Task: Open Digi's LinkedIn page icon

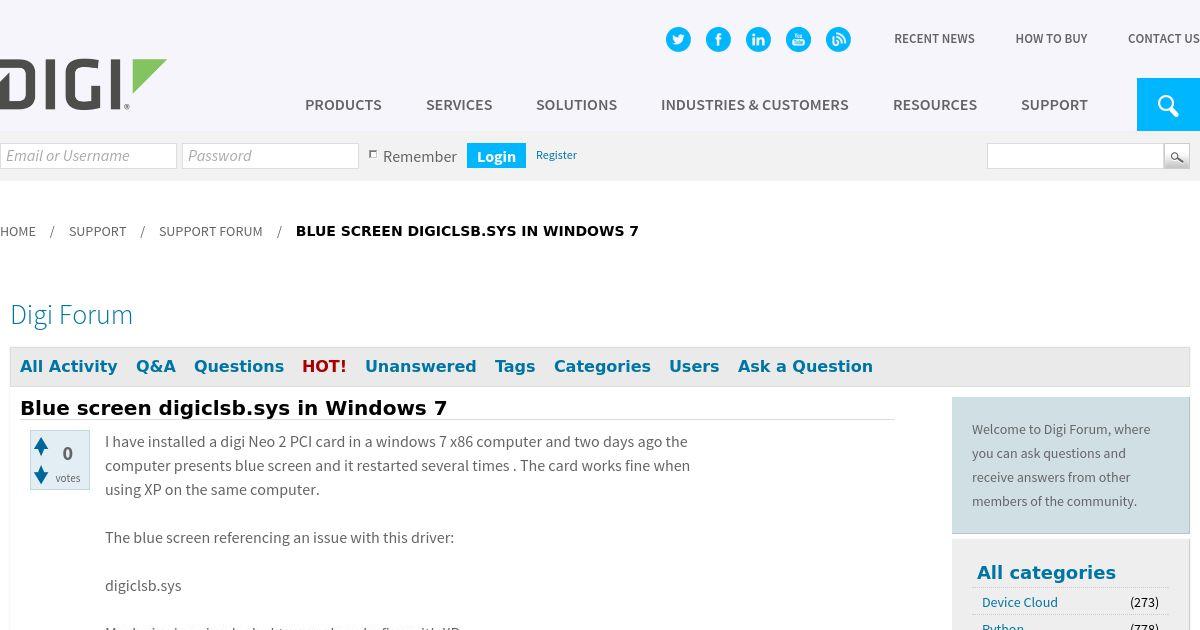Action: pyautogui.click(x=758, y=39)
